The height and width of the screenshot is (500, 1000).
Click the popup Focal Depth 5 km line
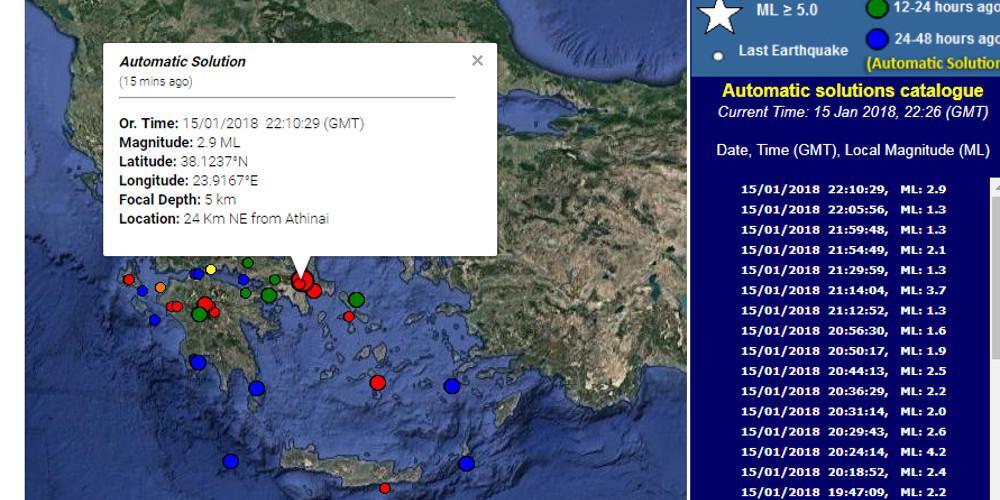177,200
